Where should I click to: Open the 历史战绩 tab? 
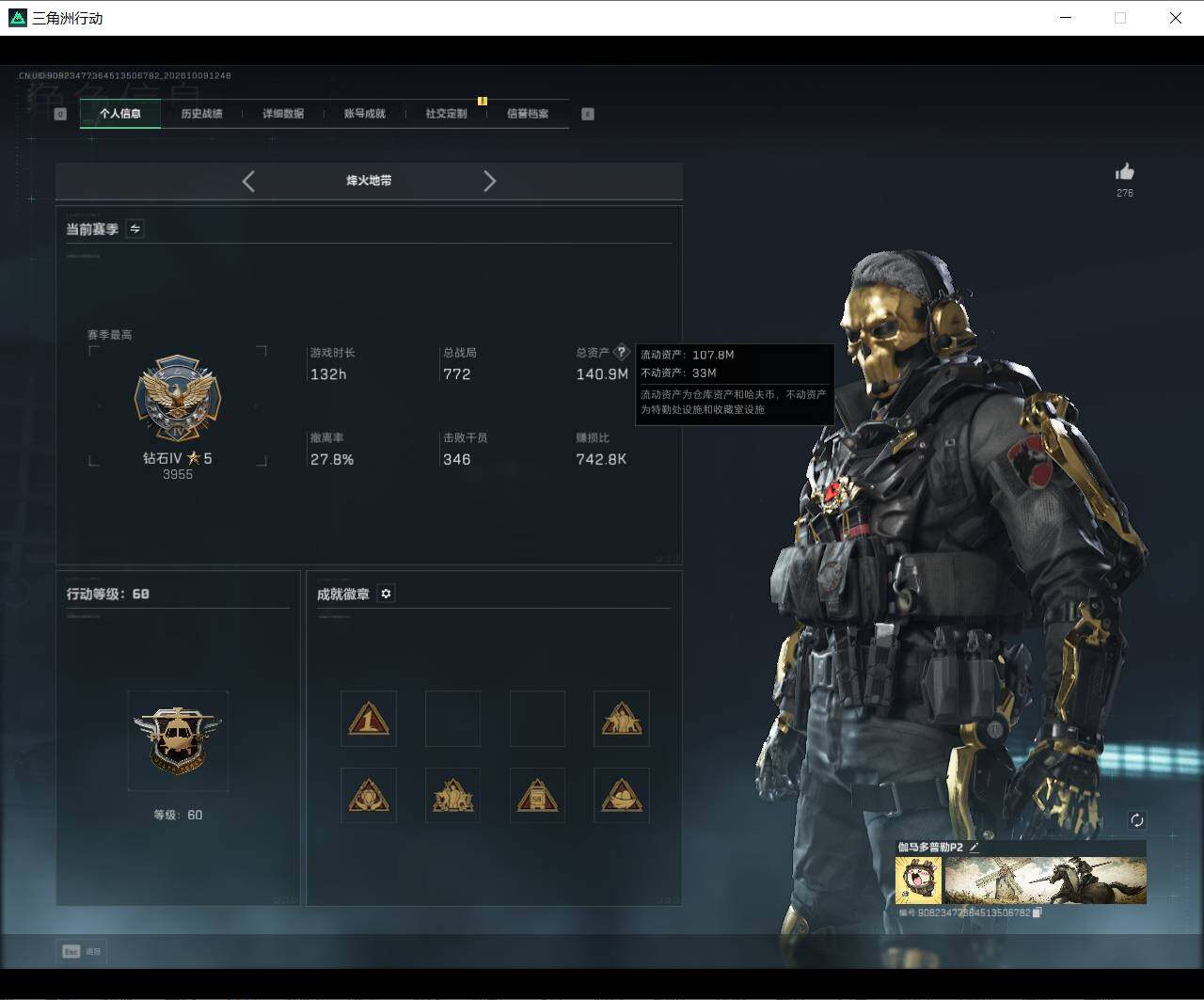[201, 114]
